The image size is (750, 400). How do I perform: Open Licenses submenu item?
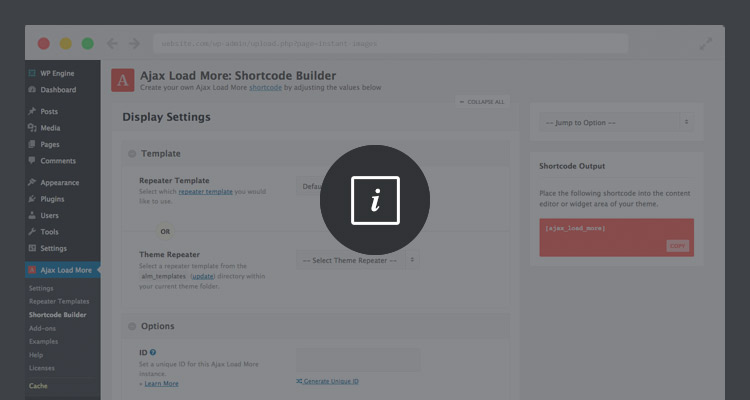(42, 368)
